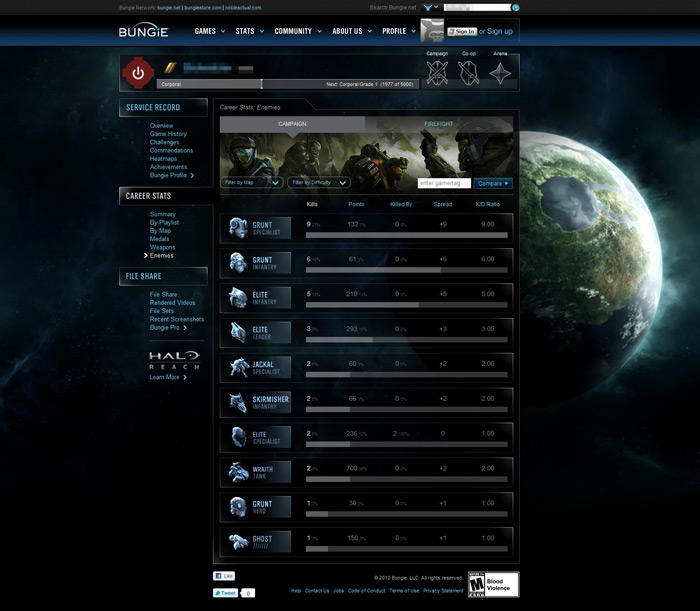This screenshot has width=700, height=611.
Task: Click the Ghost vehicle icon
Action: pyautogui.click(x=237, y=541)
